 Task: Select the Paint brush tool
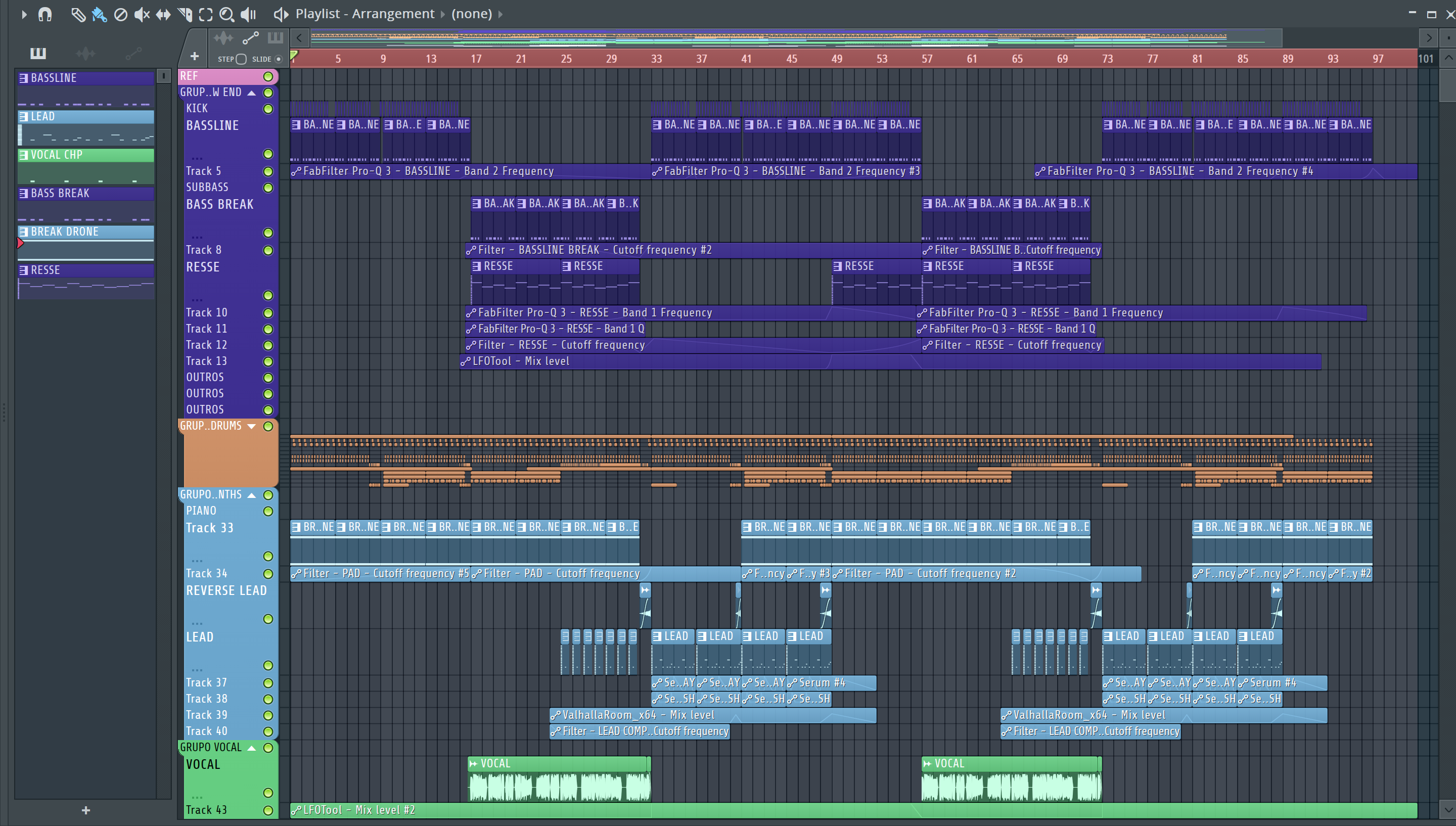99,14
